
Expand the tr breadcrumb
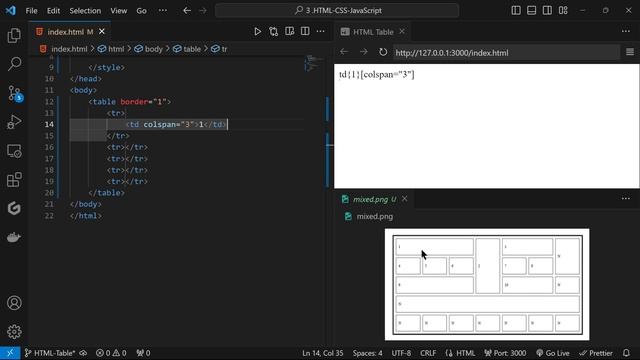[x=219, y=49]
